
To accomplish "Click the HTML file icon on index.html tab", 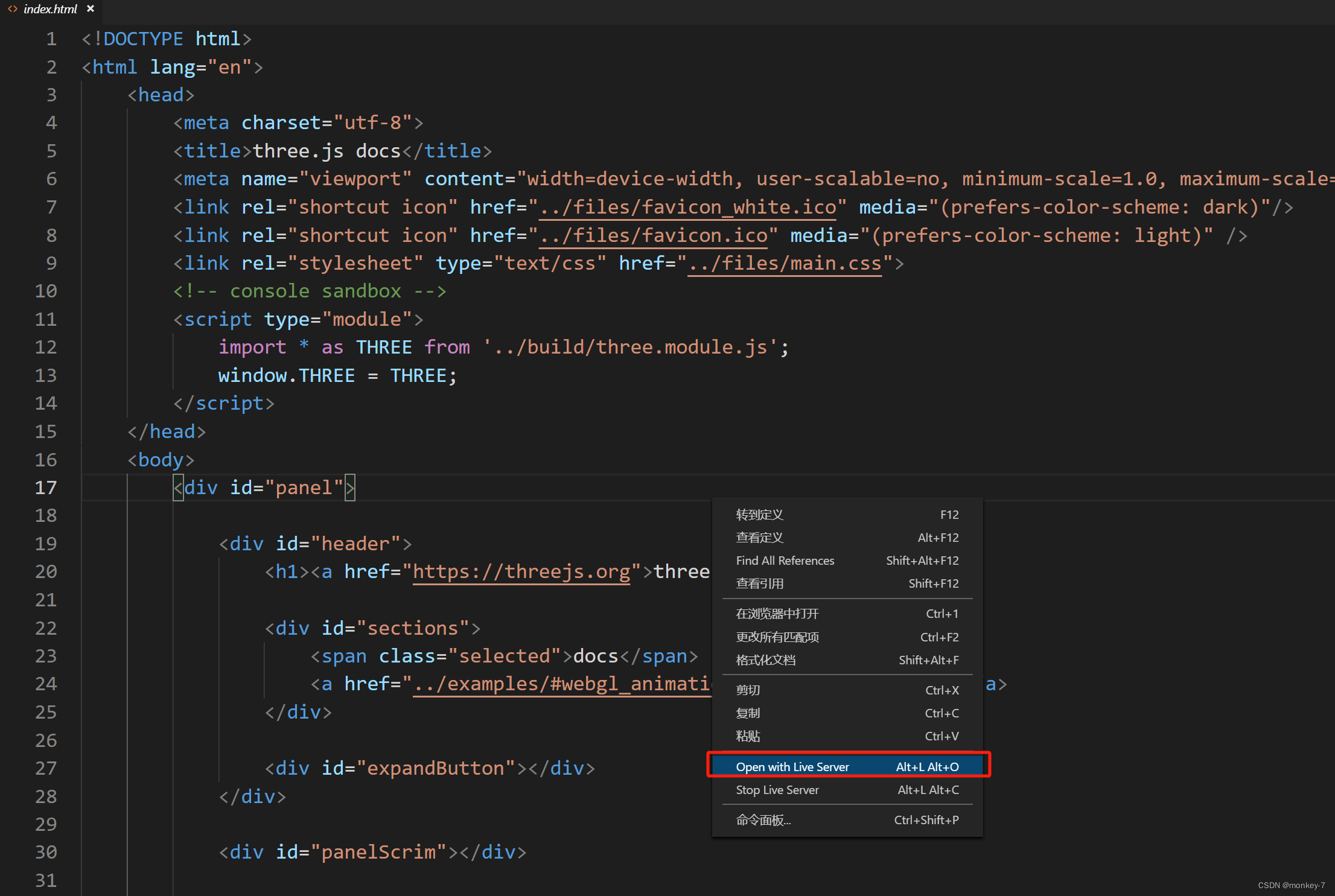I will [12, 9].
